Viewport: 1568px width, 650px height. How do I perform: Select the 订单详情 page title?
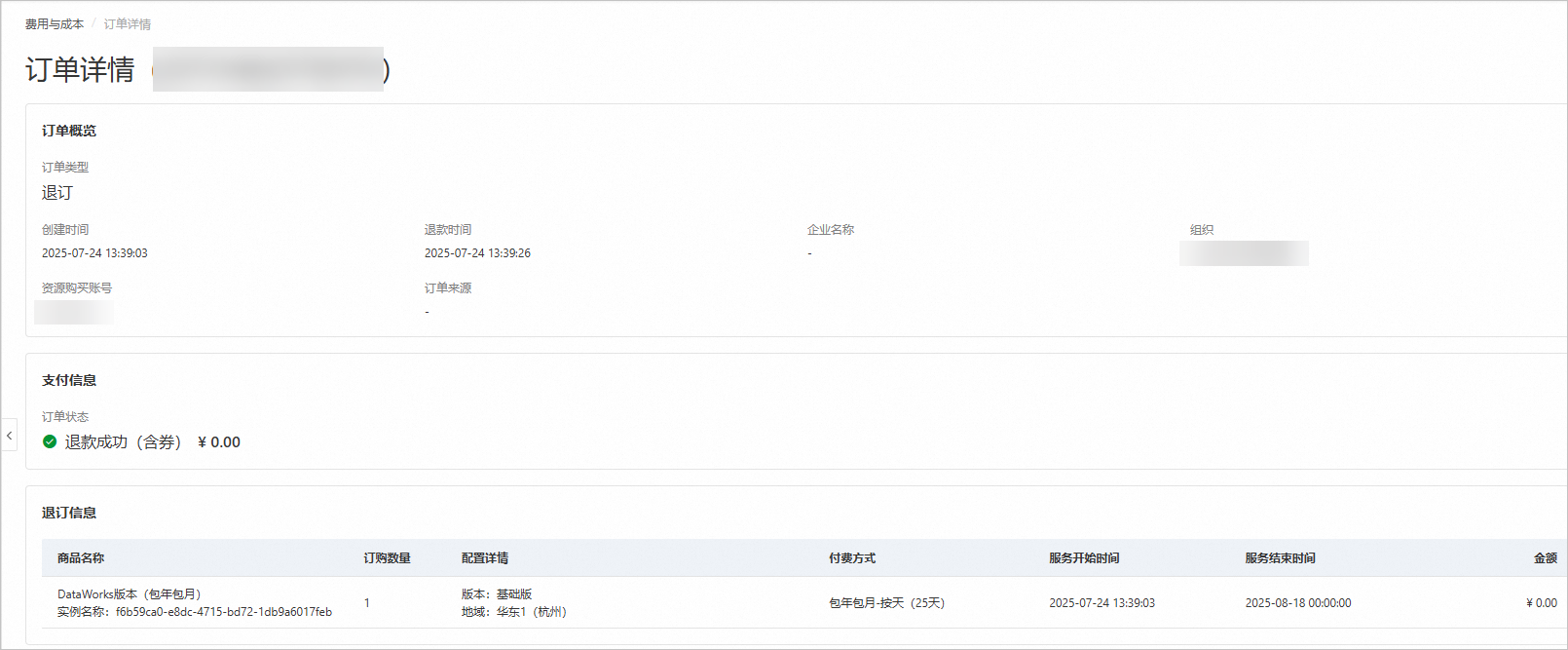pos(80,69)
